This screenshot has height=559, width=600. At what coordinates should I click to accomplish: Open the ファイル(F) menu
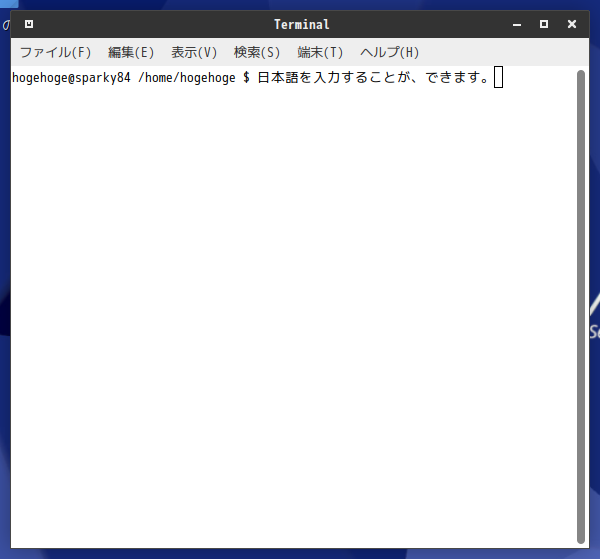[x=55, y=52]
